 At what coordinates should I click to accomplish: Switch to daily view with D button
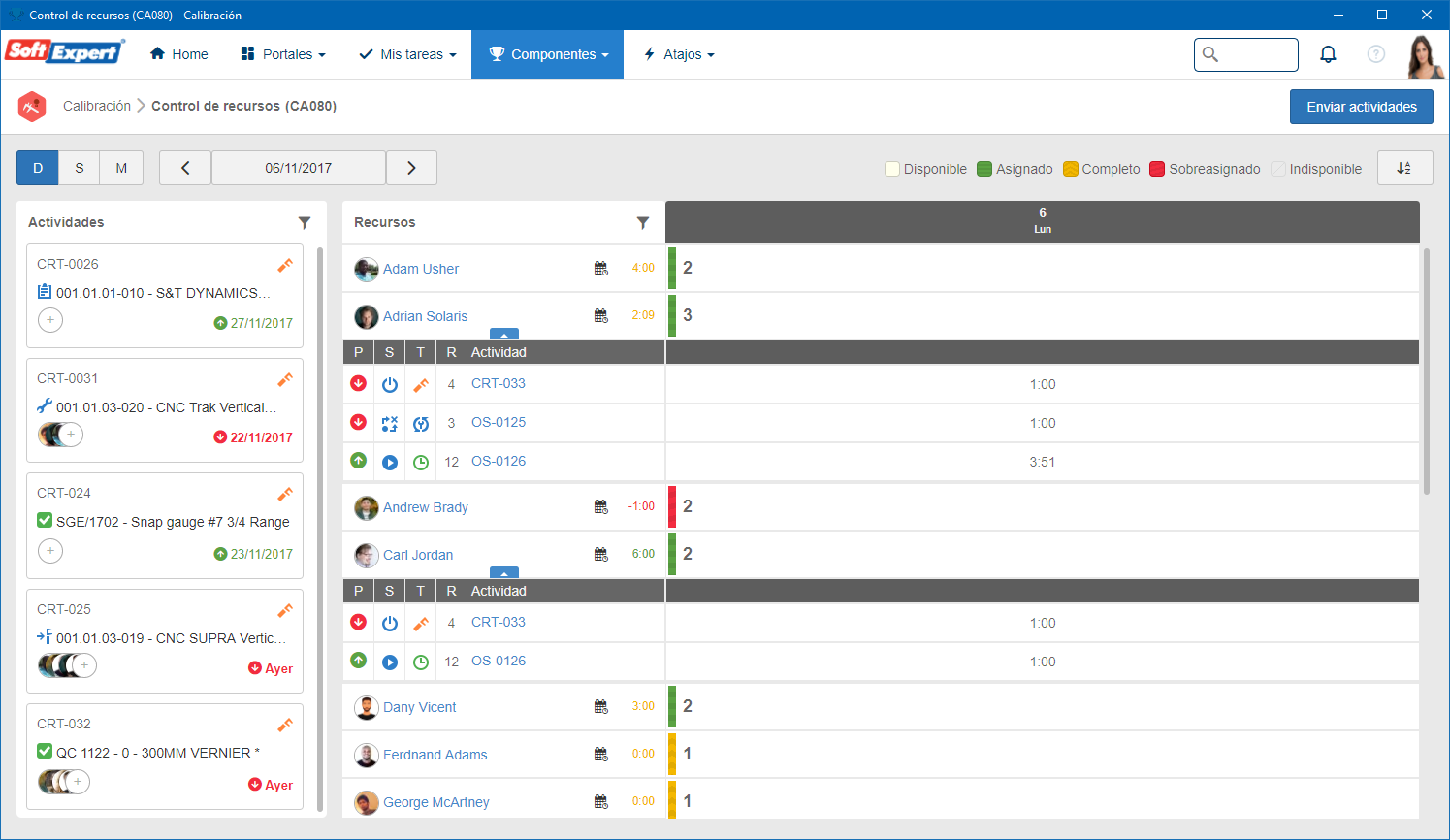tap(38, 168)
